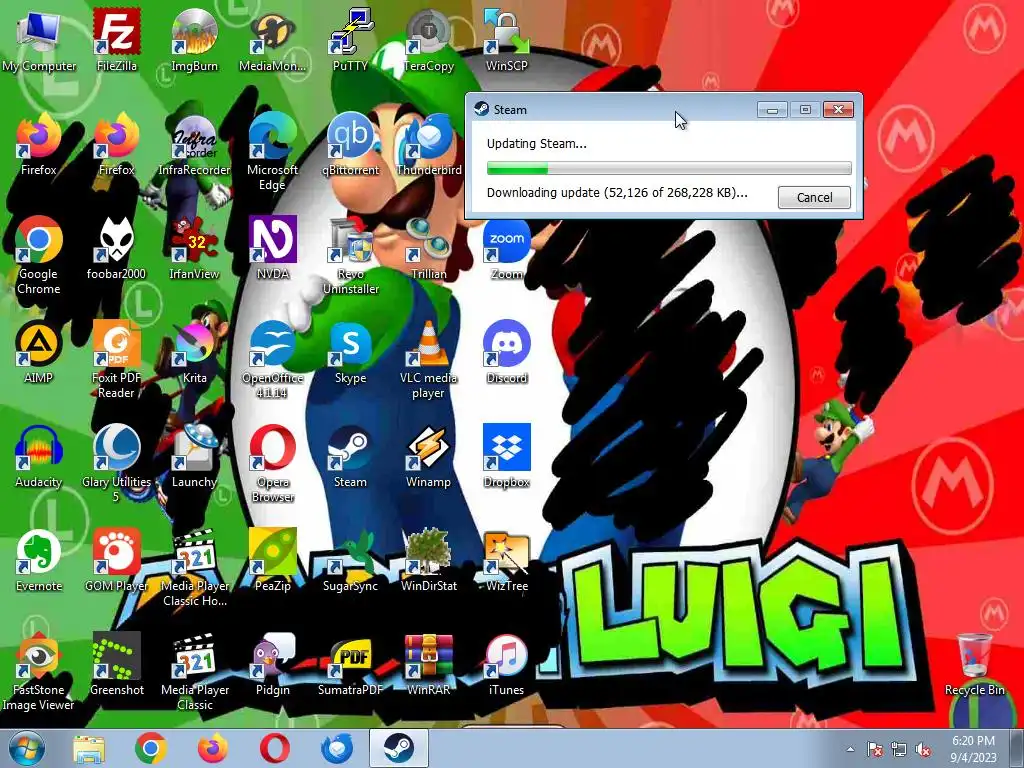This screenshot has height=768, width=1024.
Task: Open the Foxit PDF Reader icon
Action: (x=116, y=359)
